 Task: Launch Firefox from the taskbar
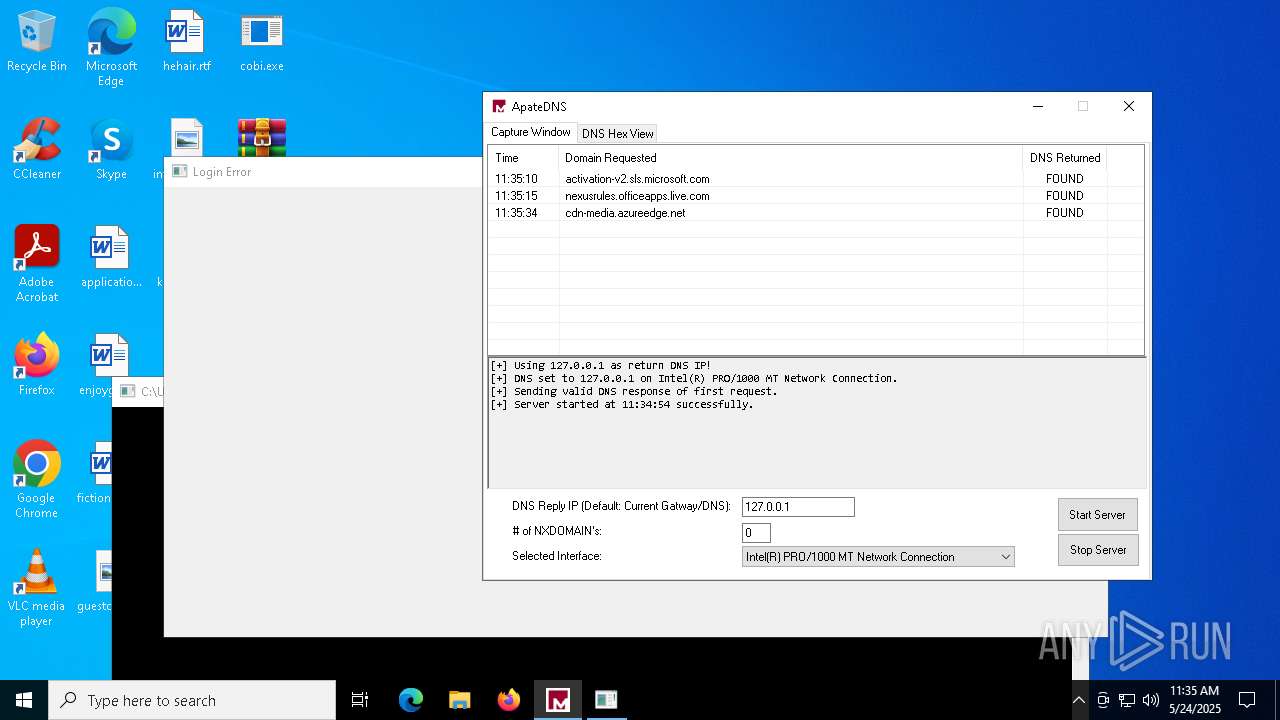pyautogui.click(x=508, y=700)
